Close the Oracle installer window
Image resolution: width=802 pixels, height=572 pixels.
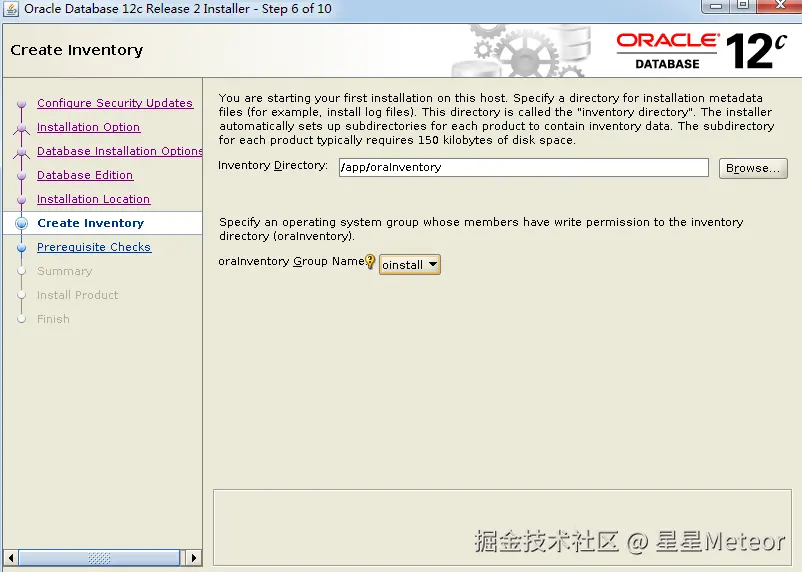pyautogui.click(x=779, y=6)
